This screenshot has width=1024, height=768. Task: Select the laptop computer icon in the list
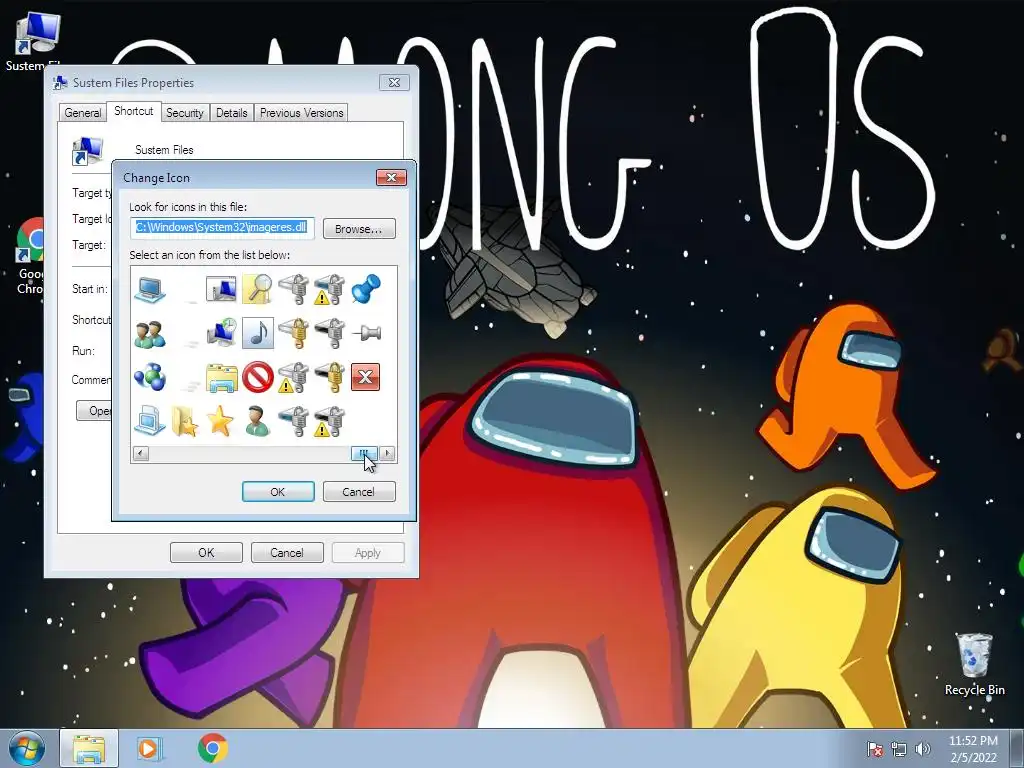pyautogui.click(x=150, y=289)
